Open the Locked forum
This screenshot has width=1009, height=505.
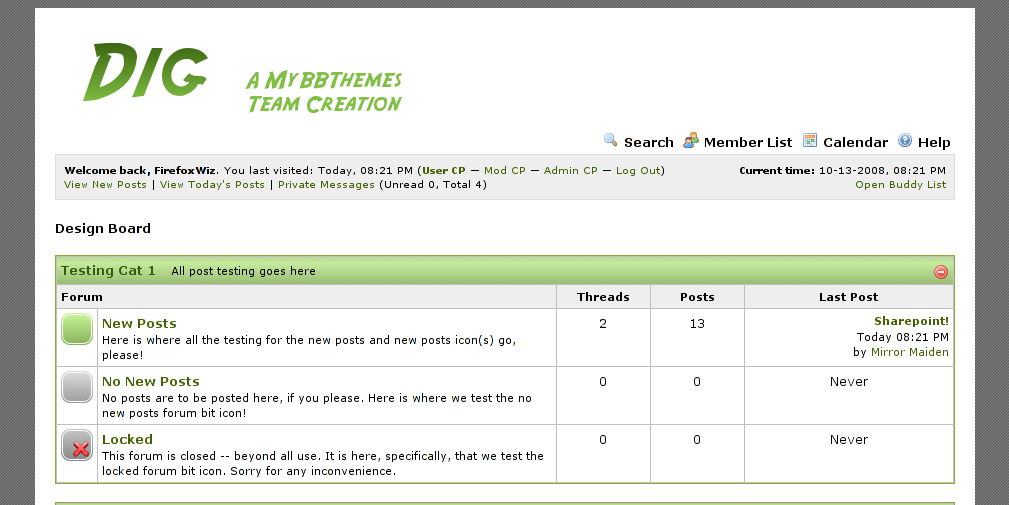click(127, 439)
